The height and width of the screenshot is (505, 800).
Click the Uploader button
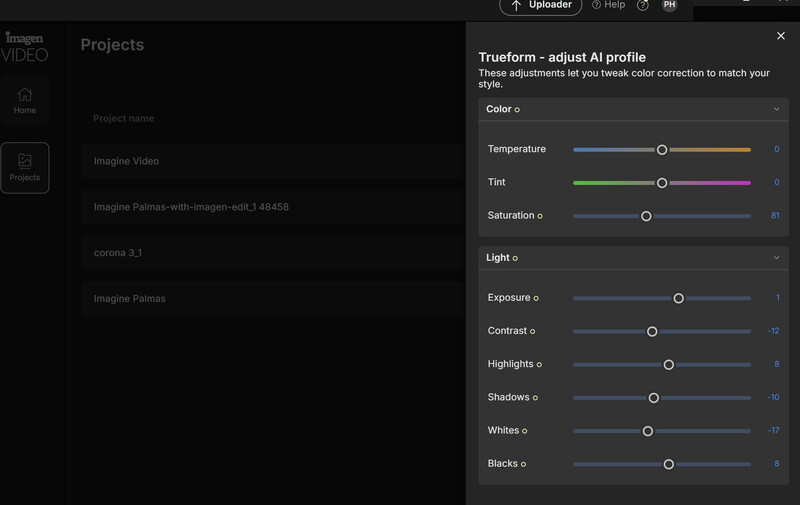[541, 5]
